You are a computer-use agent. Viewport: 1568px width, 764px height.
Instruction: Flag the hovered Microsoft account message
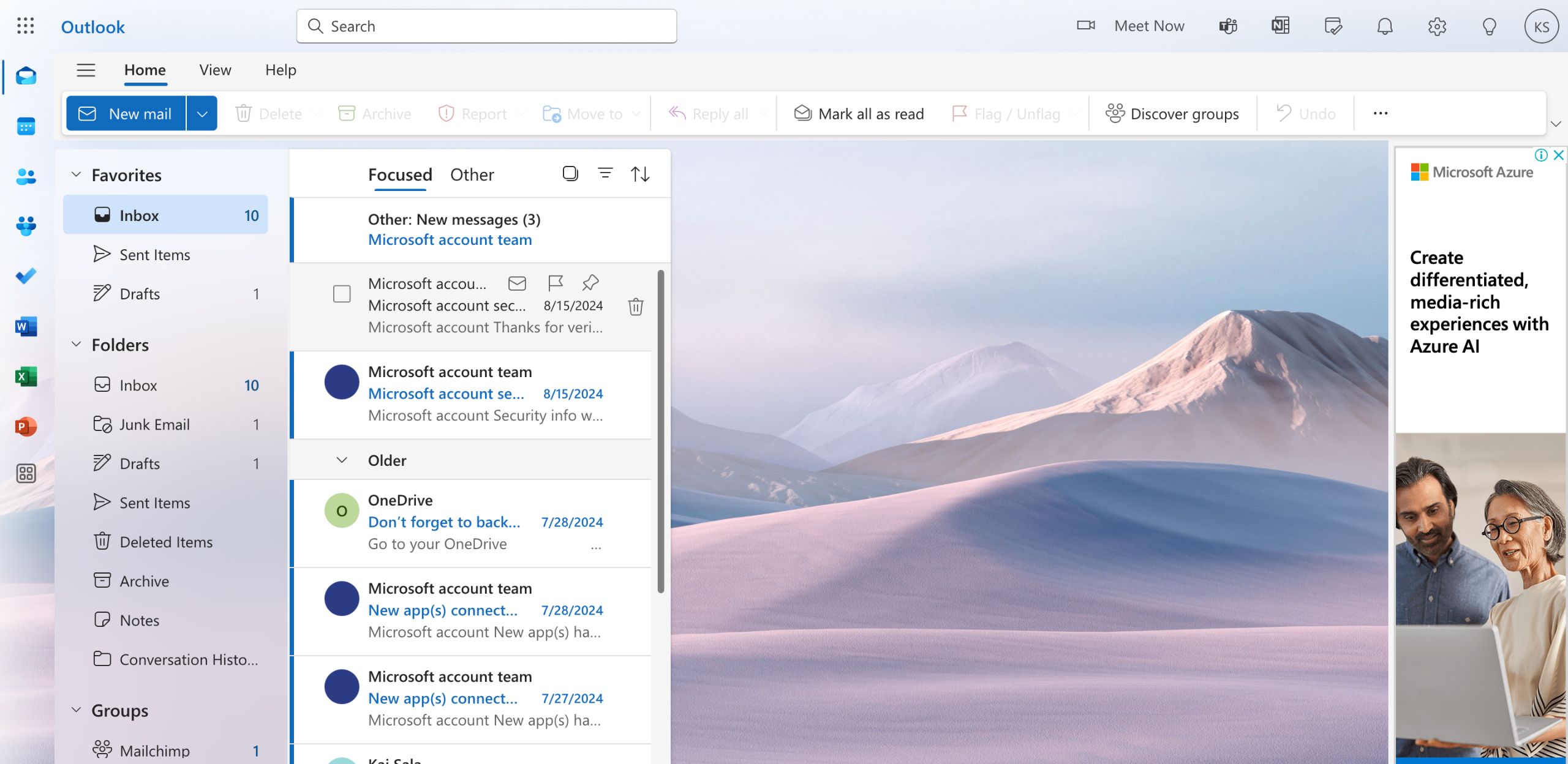[555, 283]
